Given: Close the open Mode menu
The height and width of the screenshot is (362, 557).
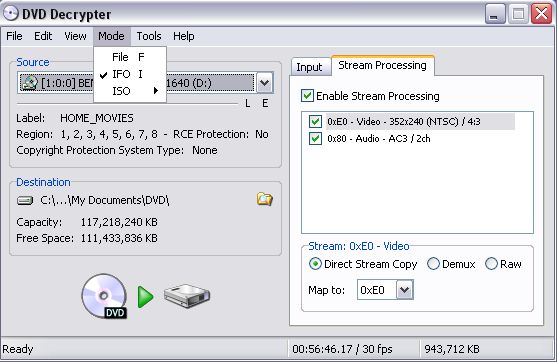Looking at the screenshot, I should point(112,36).
